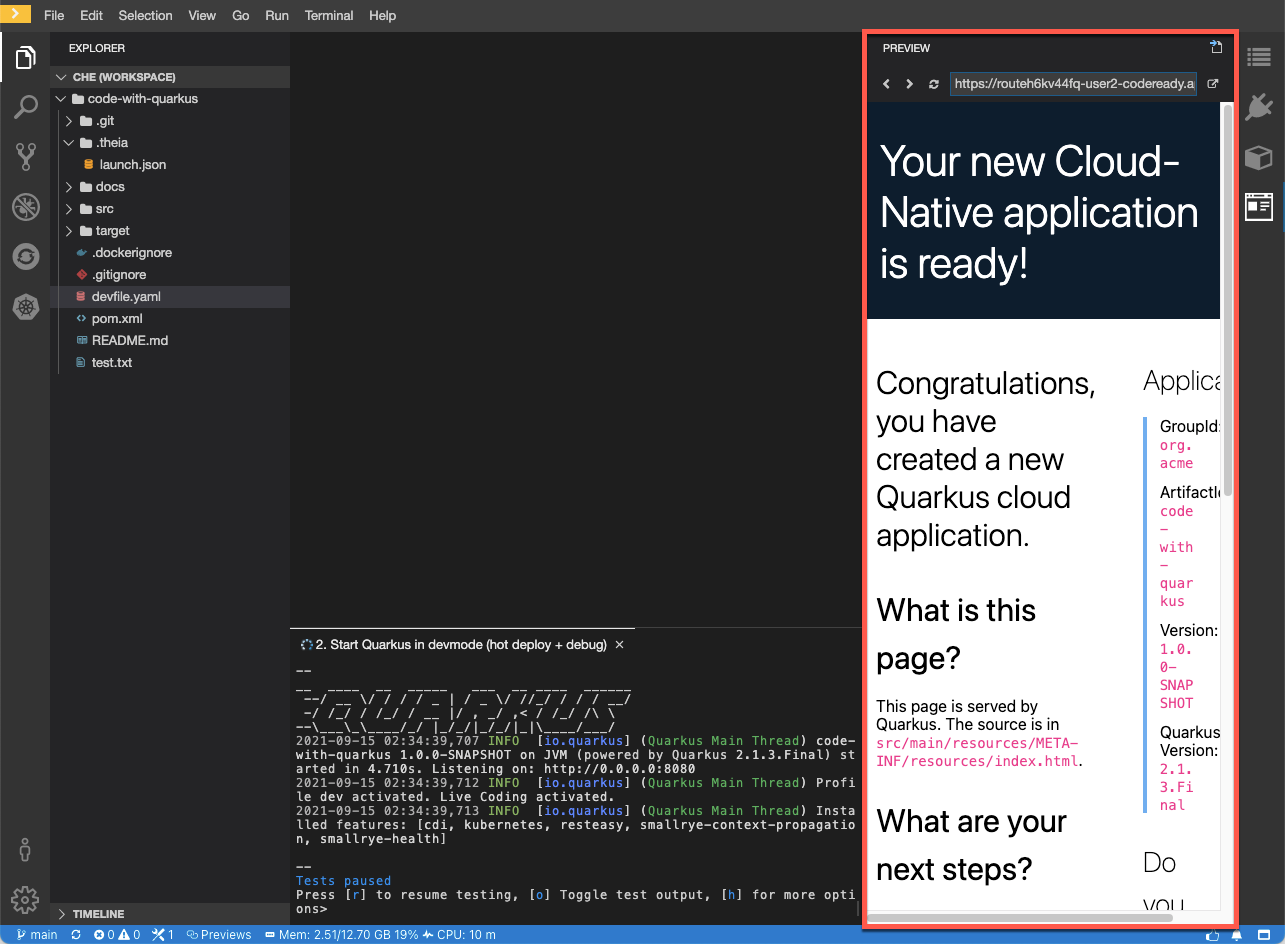Viewport: 1285px width, 944px height.
Task: Open the Selection menu
Action: (145, 15)
